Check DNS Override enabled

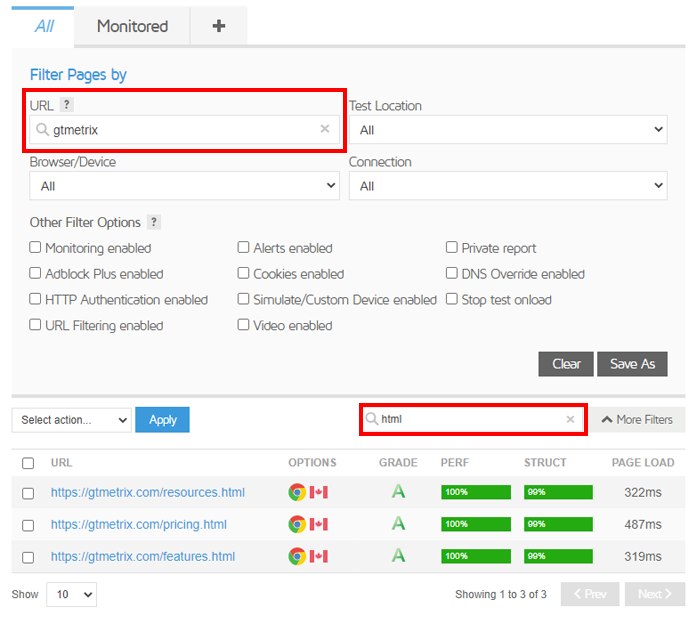pyautogui.click(x=451, y=273)
